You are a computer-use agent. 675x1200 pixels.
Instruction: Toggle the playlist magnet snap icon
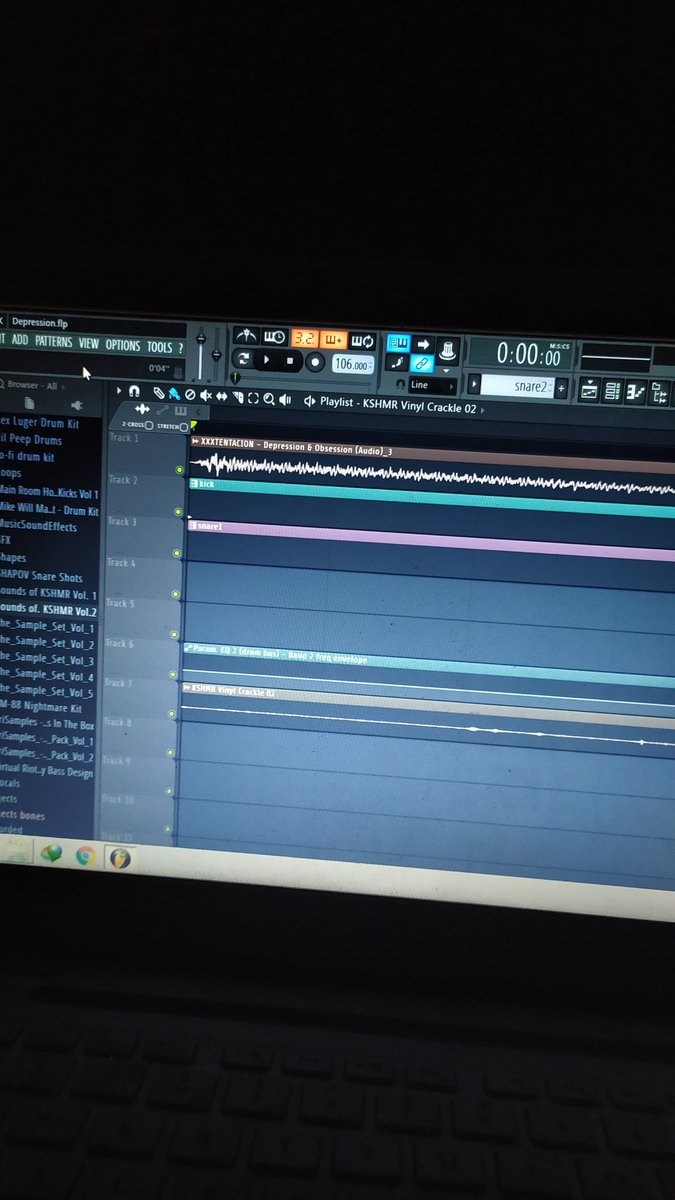[x=134, y=392]
